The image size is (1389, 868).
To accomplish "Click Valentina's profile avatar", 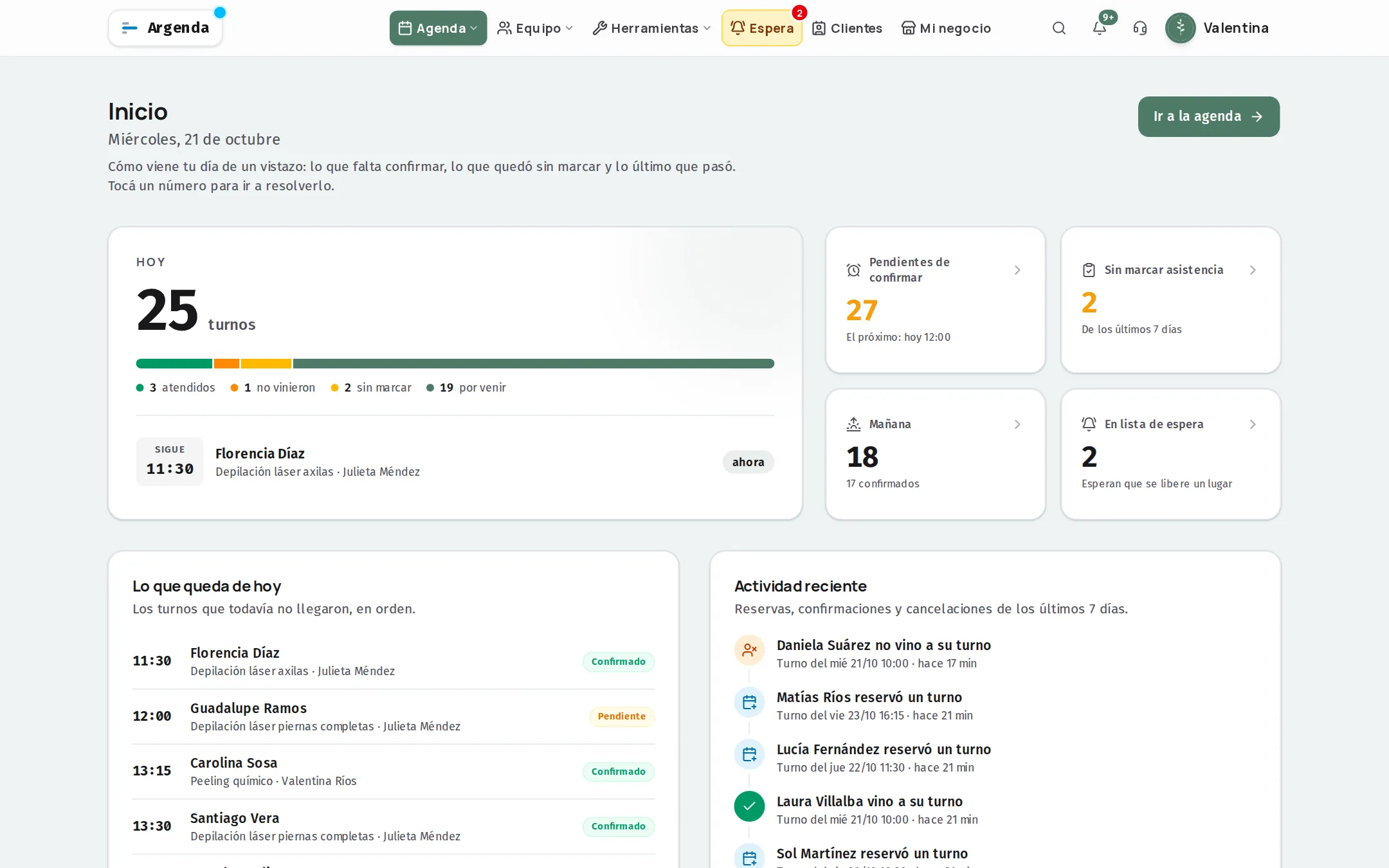I will pyautogui.click(x=1180, y=28).
